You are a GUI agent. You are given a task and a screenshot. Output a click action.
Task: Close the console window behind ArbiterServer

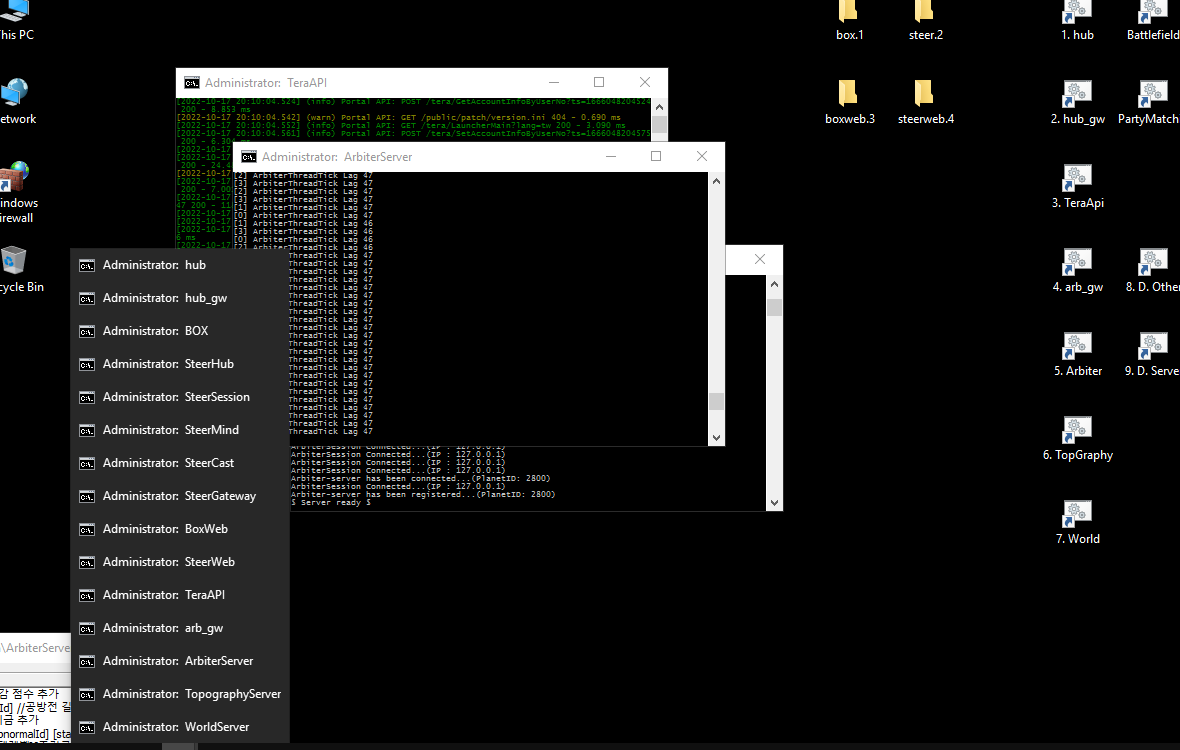click(x=760, y=260)
